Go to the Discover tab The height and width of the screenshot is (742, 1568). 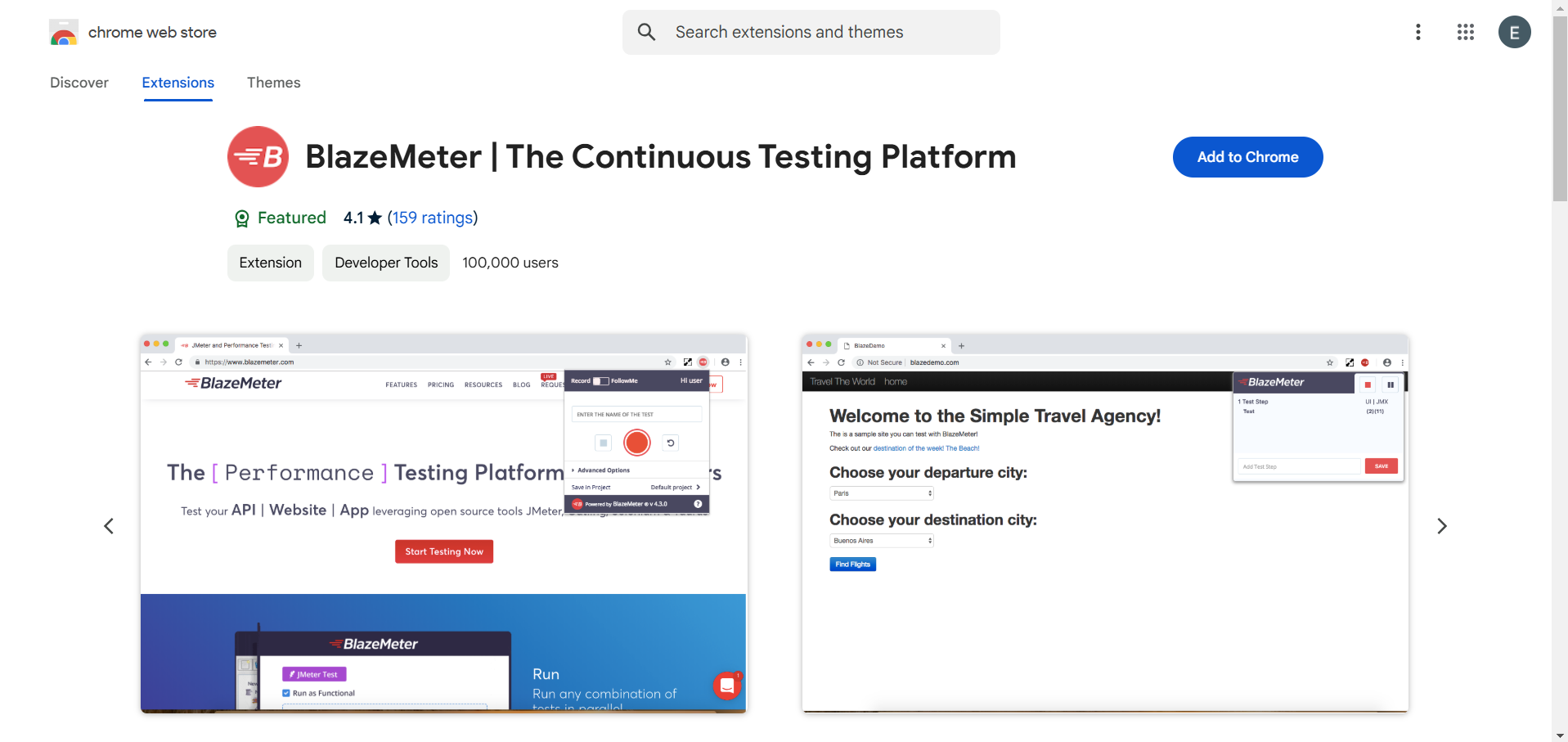click(x=79, y=83)
